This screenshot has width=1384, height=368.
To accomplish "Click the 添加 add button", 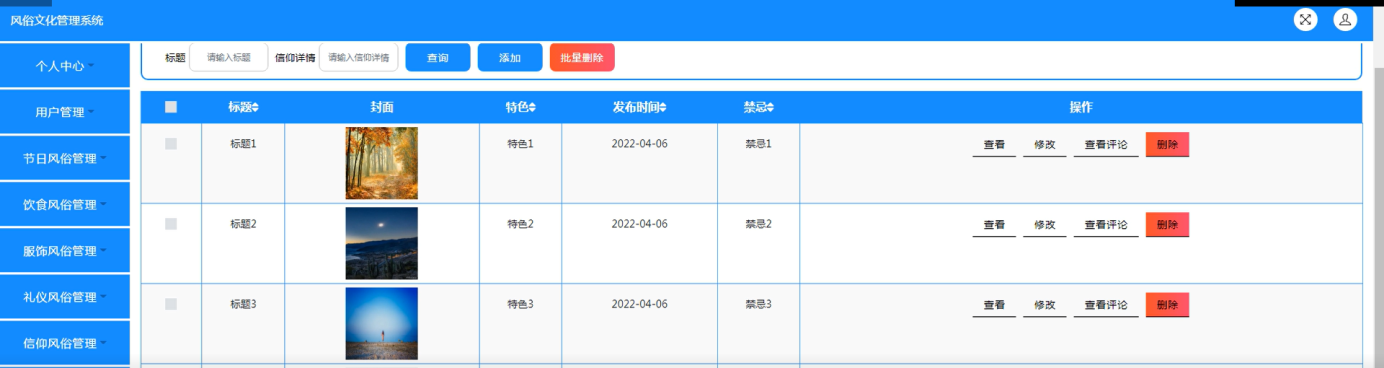I will coord(510,58).
